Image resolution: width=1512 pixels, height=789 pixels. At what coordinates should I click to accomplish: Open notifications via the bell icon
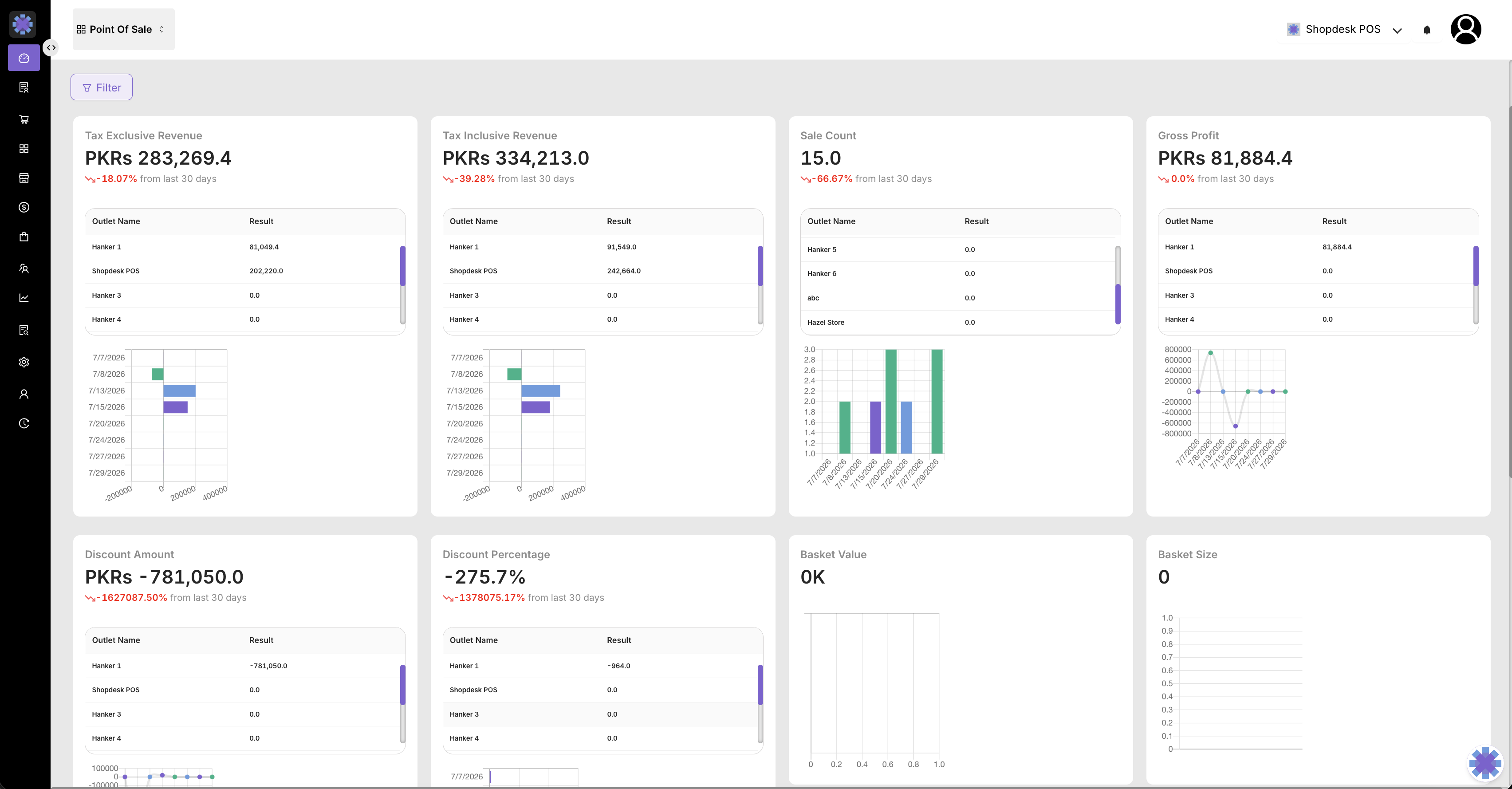tap(1427, 30)
